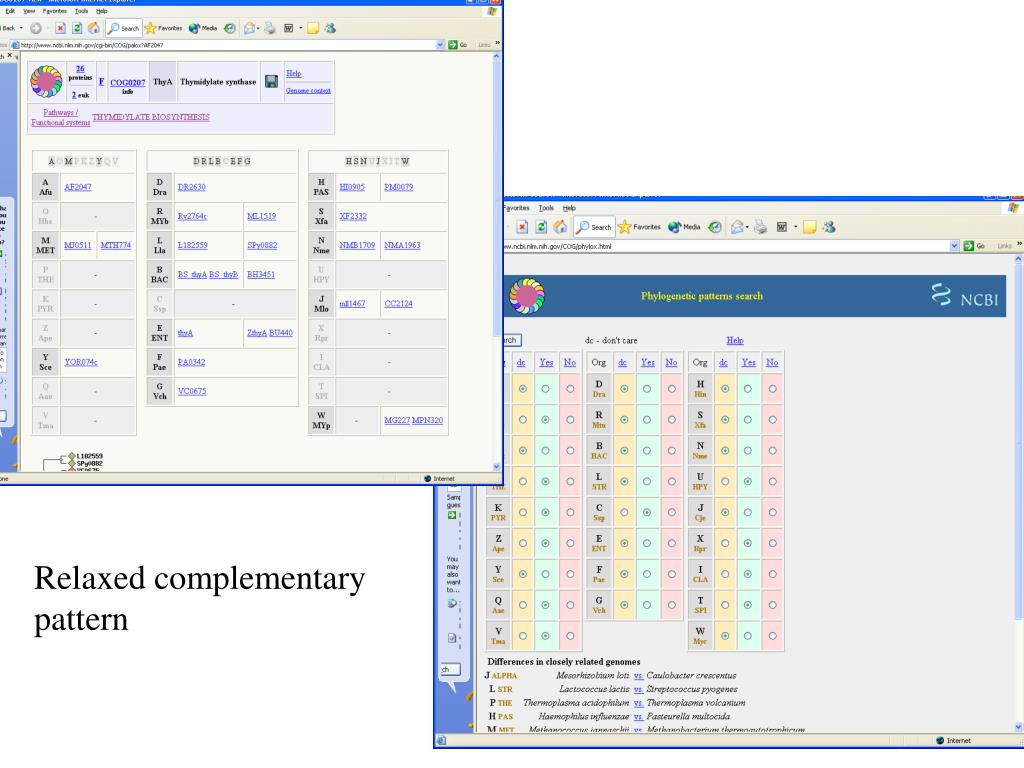Open Help menu in Phylogenetic patterns window
This screenshot has width=1024, height=768.
pyautogui.click(x=569, y=208)
